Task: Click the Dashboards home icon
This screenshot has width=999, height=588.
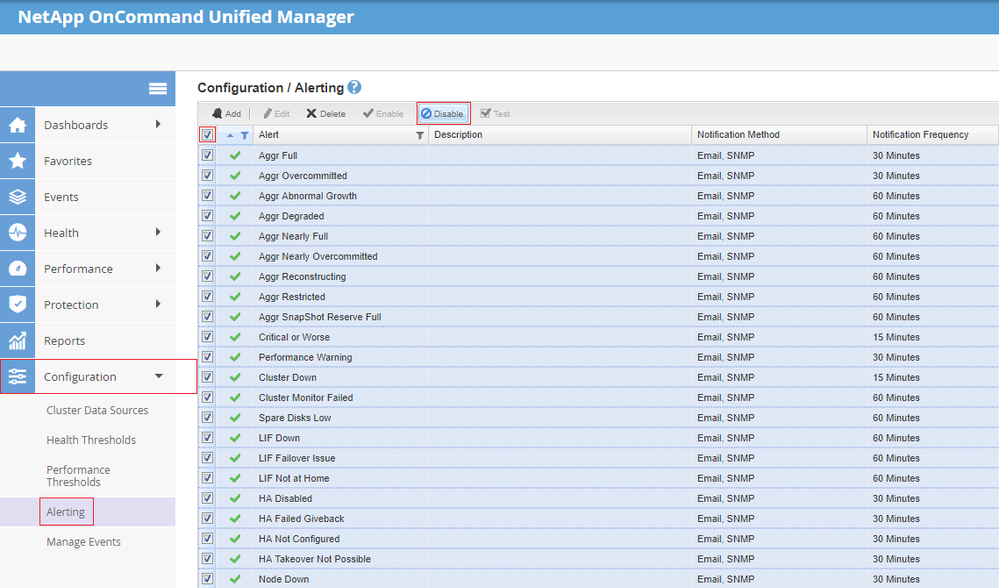Action: tap(18, 125)
